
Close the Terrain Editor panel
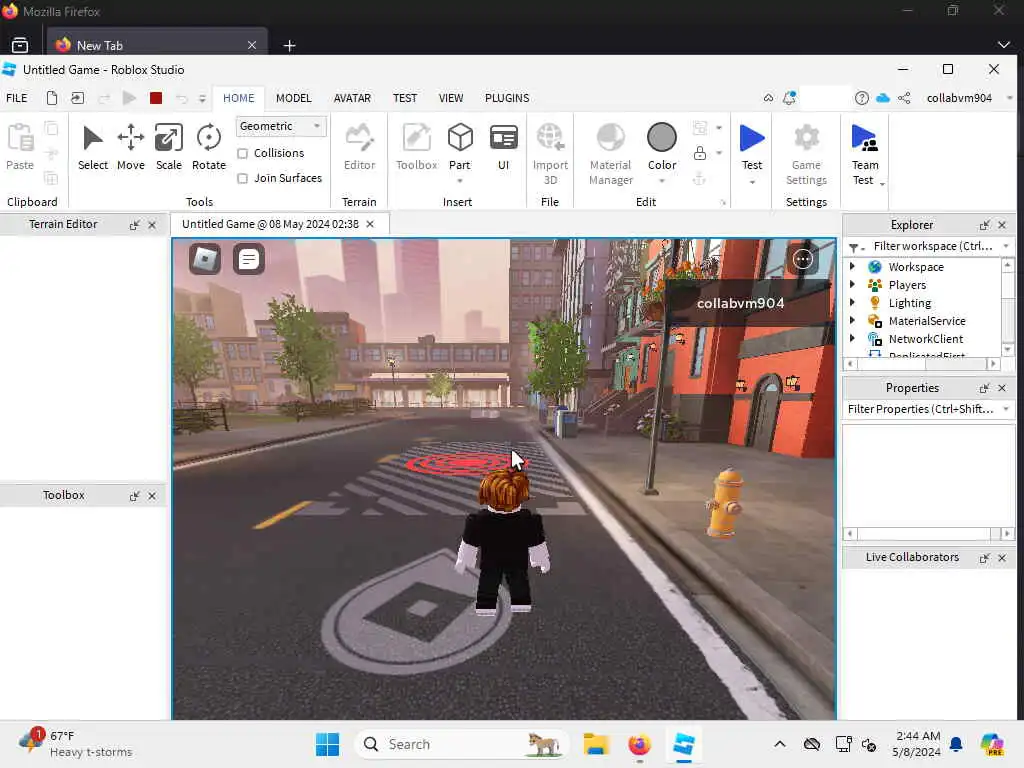(152, 225)
